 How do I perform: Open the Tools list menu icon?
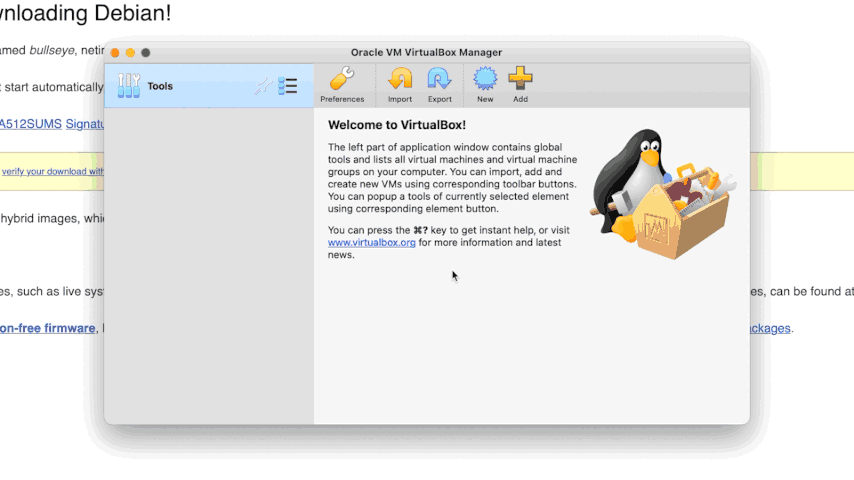click(x=288, y=86)
